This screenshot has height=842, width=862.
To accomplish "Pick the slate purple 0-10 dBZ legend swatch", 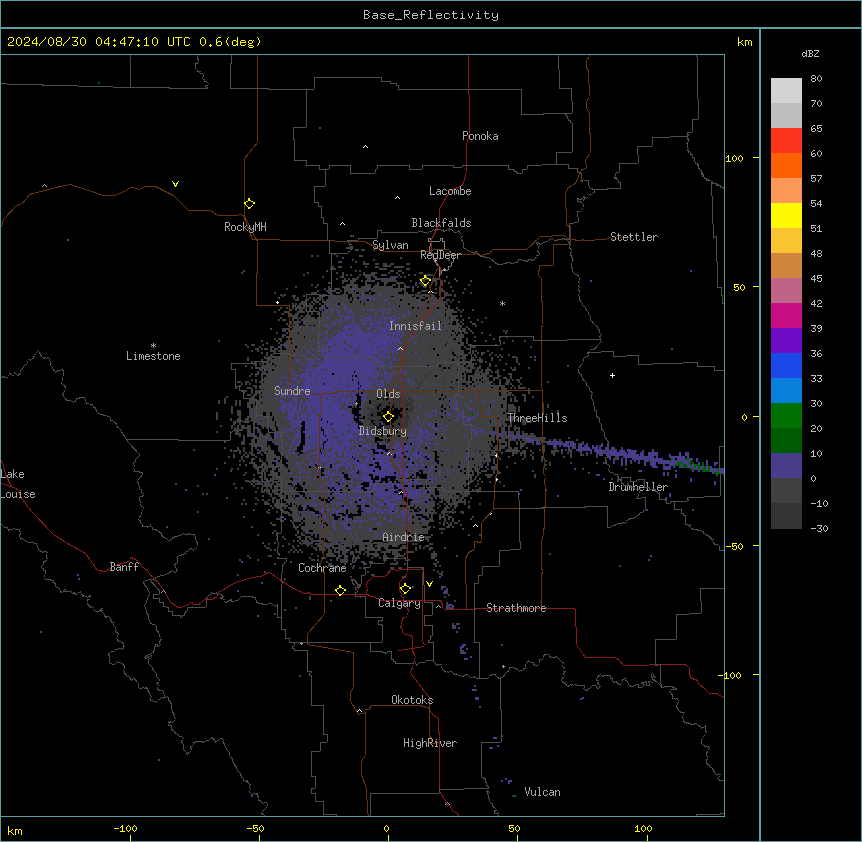I will [x=786, y=466].
